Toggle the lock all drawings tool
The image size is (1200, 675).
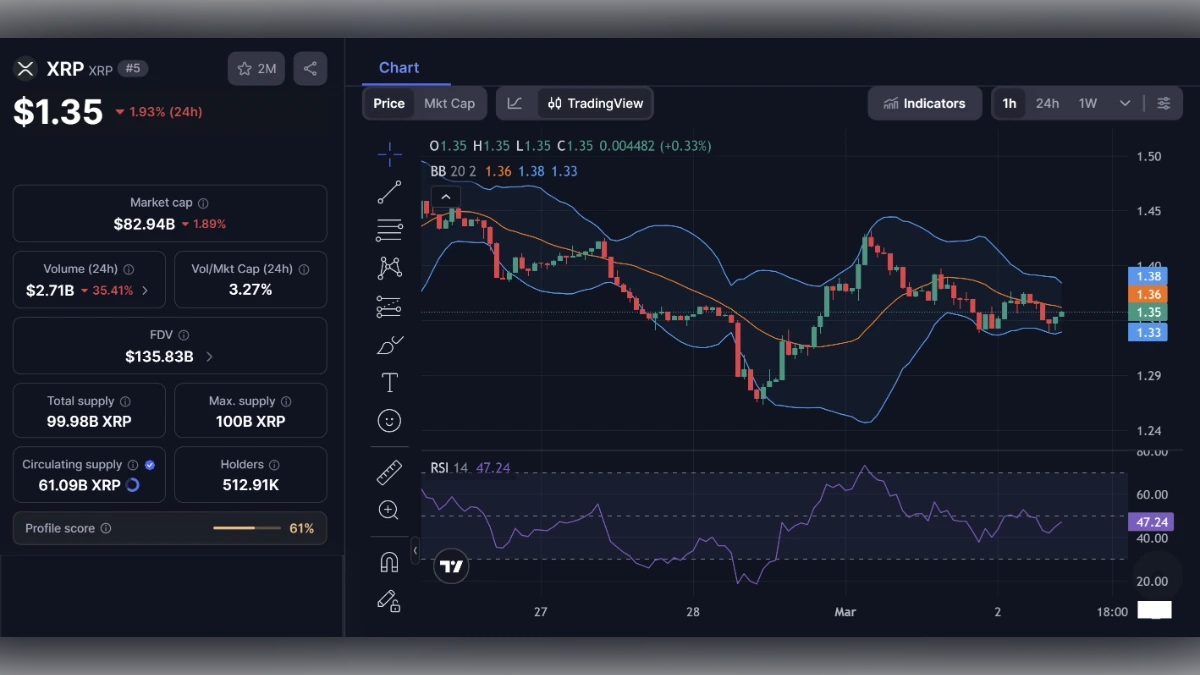click(389, 602)
